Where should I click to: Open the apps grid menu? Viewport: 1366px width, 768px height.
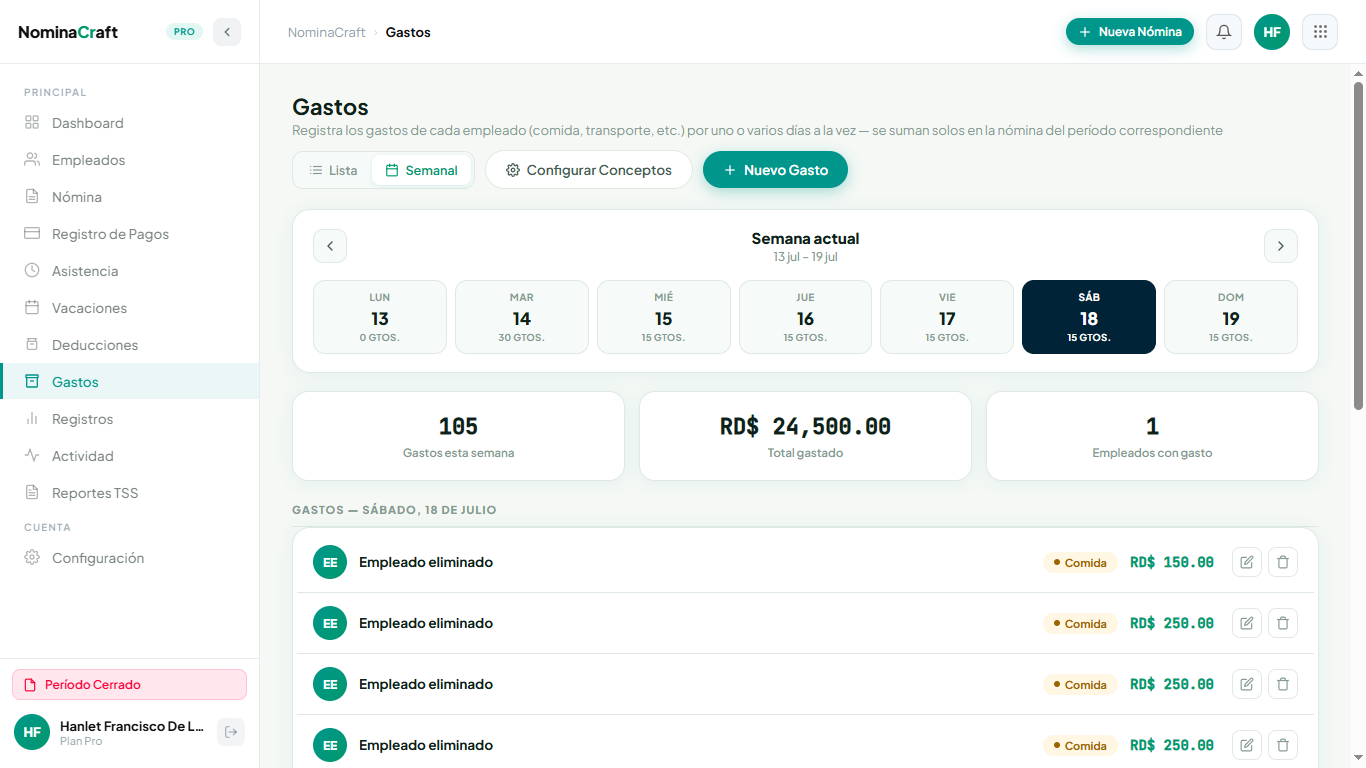click(1320, 32)
